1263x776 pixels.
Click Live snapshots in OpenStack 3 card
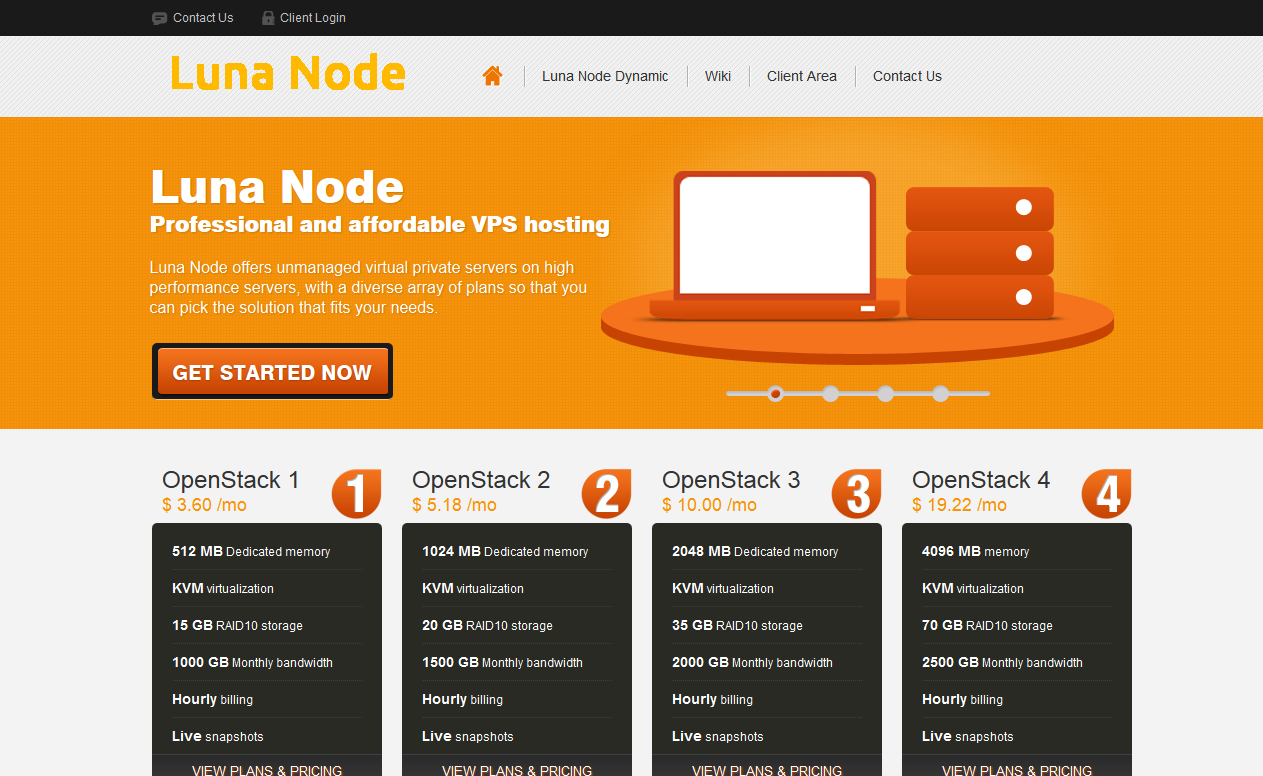coord(717,736)
